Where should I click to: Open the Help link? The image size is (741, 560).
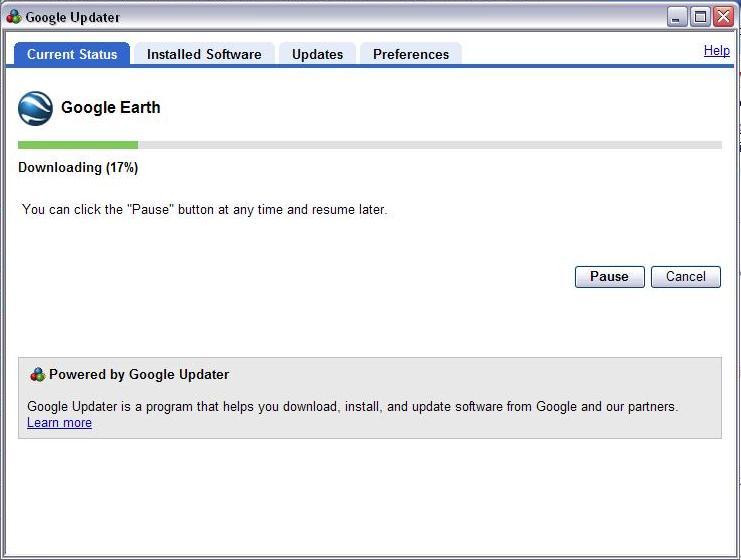click(x=716, y=51)
